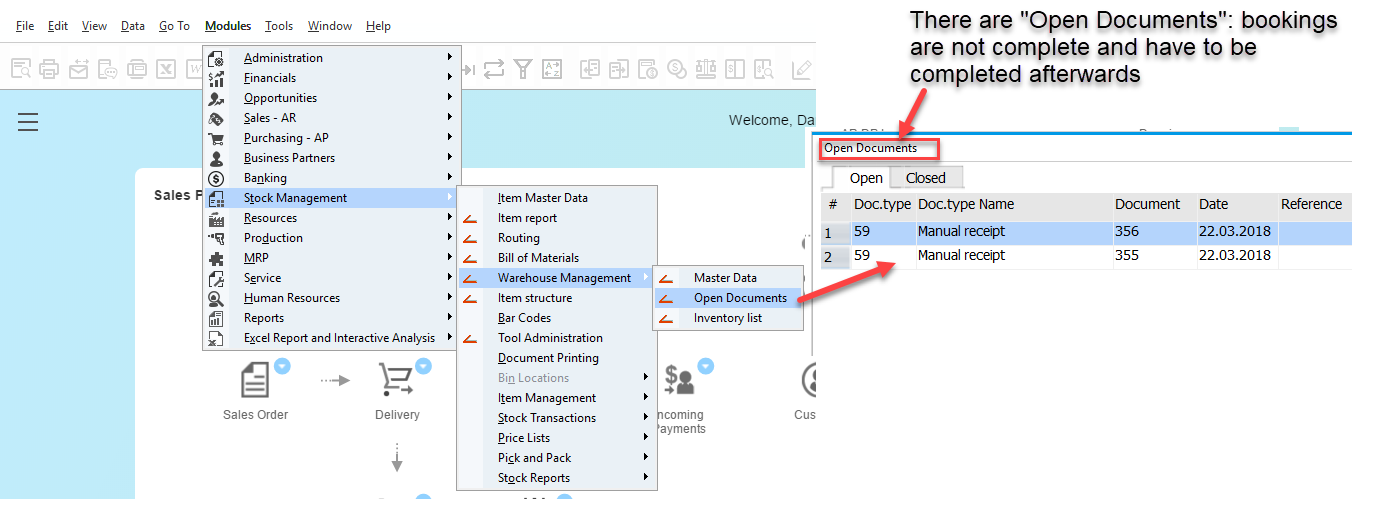1380x509 pixels.
Task: Click the Volume and Weight scale icon
Action: (x=706, y=69)
